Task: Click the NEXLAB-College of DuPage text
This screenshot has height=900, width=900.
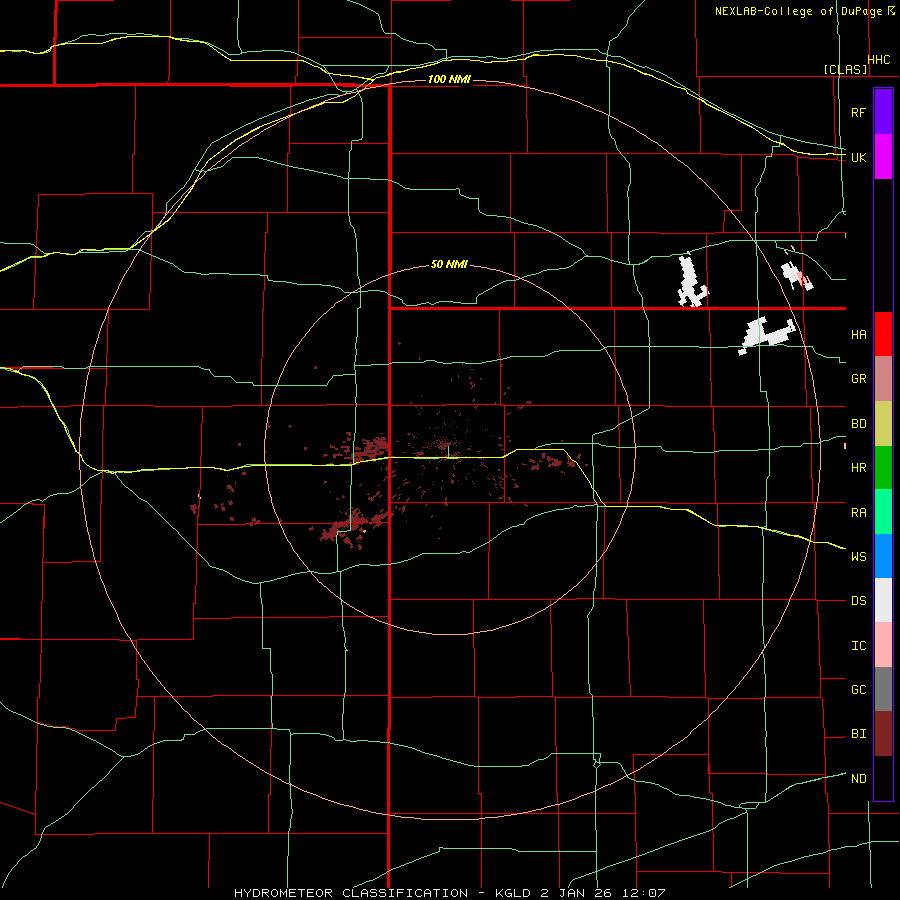Action: click(x=798, y=11)
